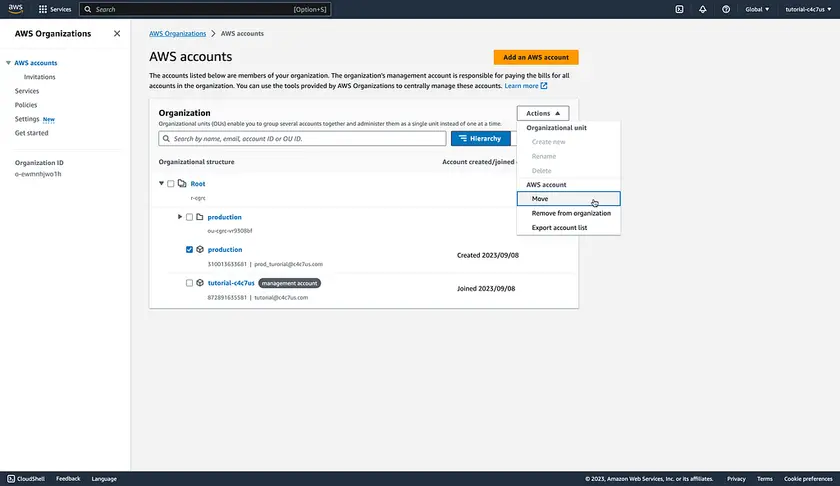Image resolution: width=840 pixels, height=486 pixels.
Task: Expand the production OU tree node
Action: (180, 216)
